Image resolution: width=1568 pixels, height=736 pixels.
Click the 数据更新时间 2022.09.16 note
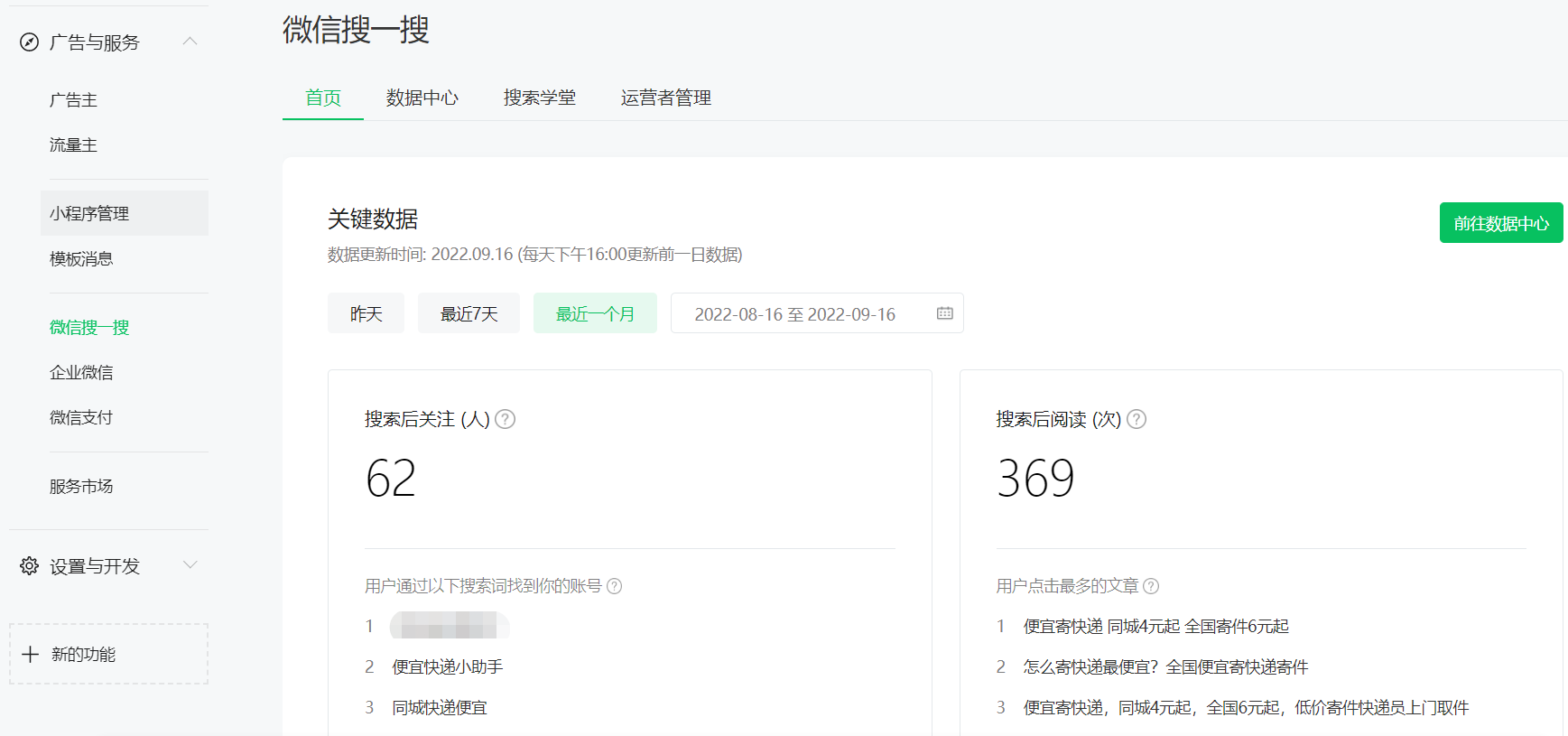click(x=535, y=255)
